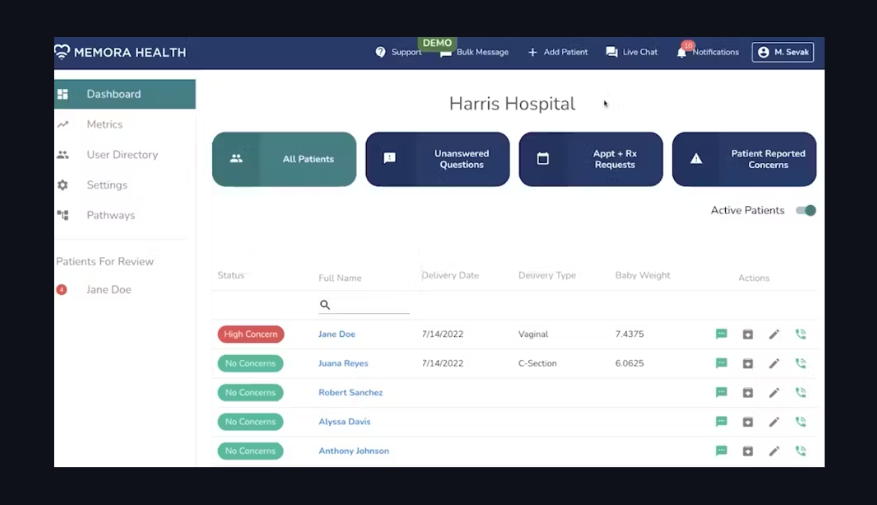Image resolution: width=877 pixels, height=505 pixels.
Task: Click the 7.4375 baby weight value
Action: [x=630, y=334]
